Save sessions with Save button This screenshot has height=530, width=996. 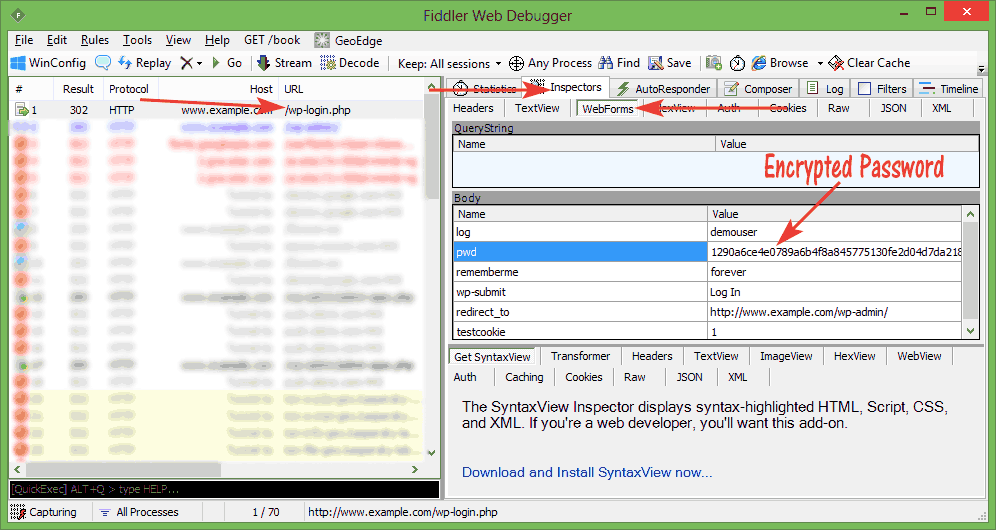click(x=670, y=63)
